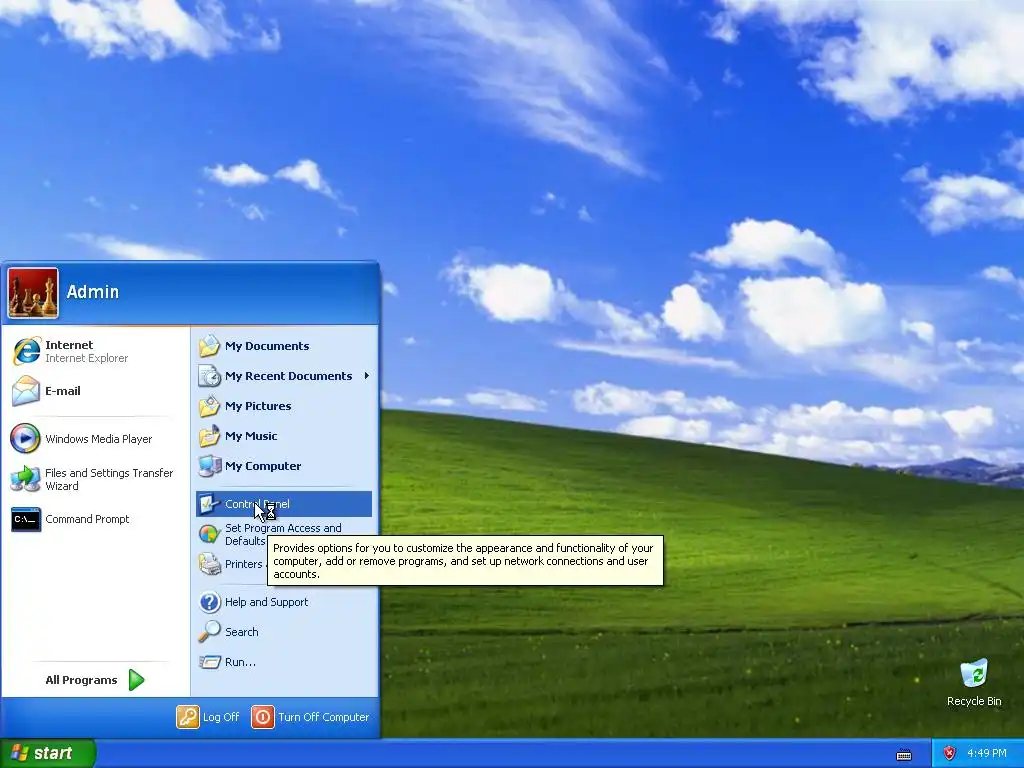This screenshot has height=768, width=1024.
Task: Click the E-mail envelope icon
Action: 26,391
